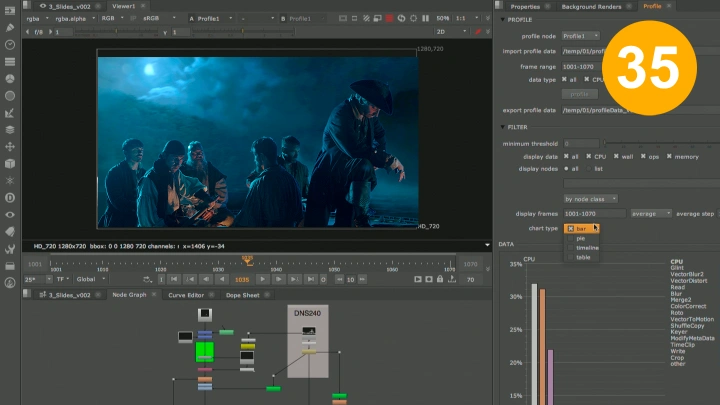This screenshot has width=720, height=405.
Task: Open the Image nodes menu in left toolbar
Action: click(x=10, y=11)
